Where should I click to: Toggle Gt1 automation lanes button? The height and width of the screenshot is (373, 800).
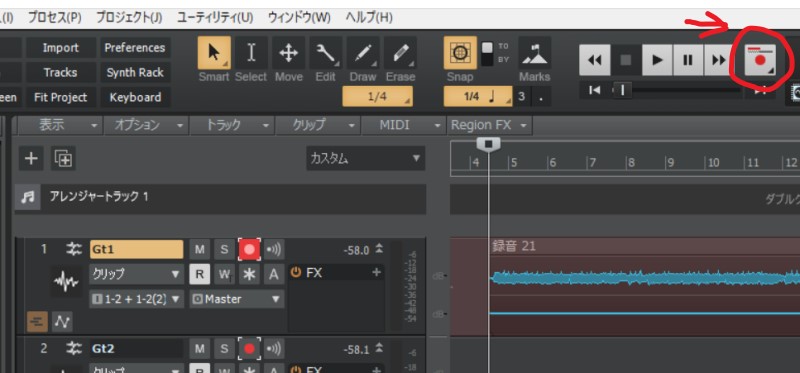tap(62, 321)
